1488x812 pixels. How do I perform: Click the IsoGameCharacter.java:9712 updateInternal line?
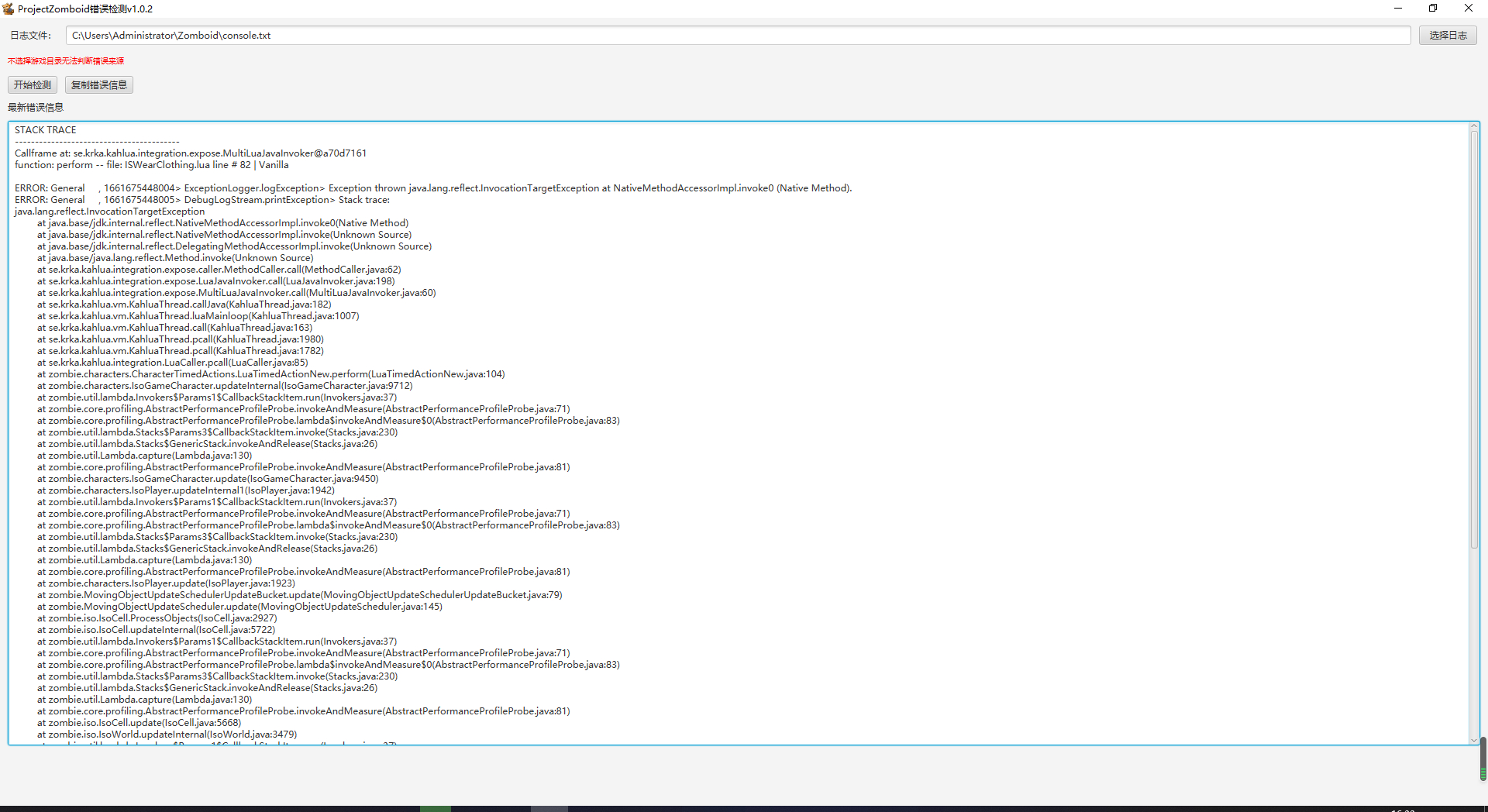[x=225, y=386]
